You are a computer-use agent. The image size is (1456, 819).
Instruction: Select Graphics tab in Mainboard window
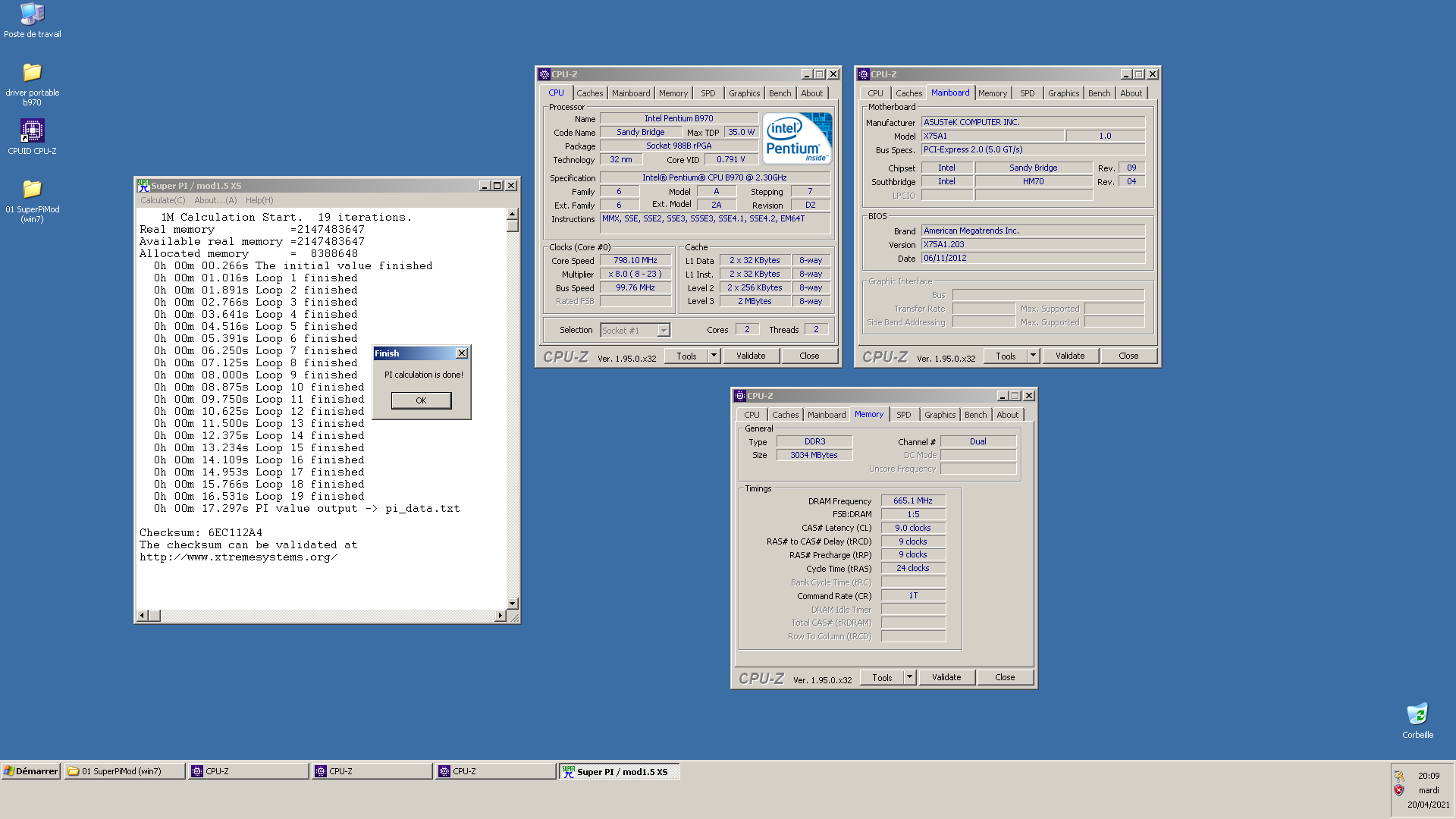point(1063,93)
